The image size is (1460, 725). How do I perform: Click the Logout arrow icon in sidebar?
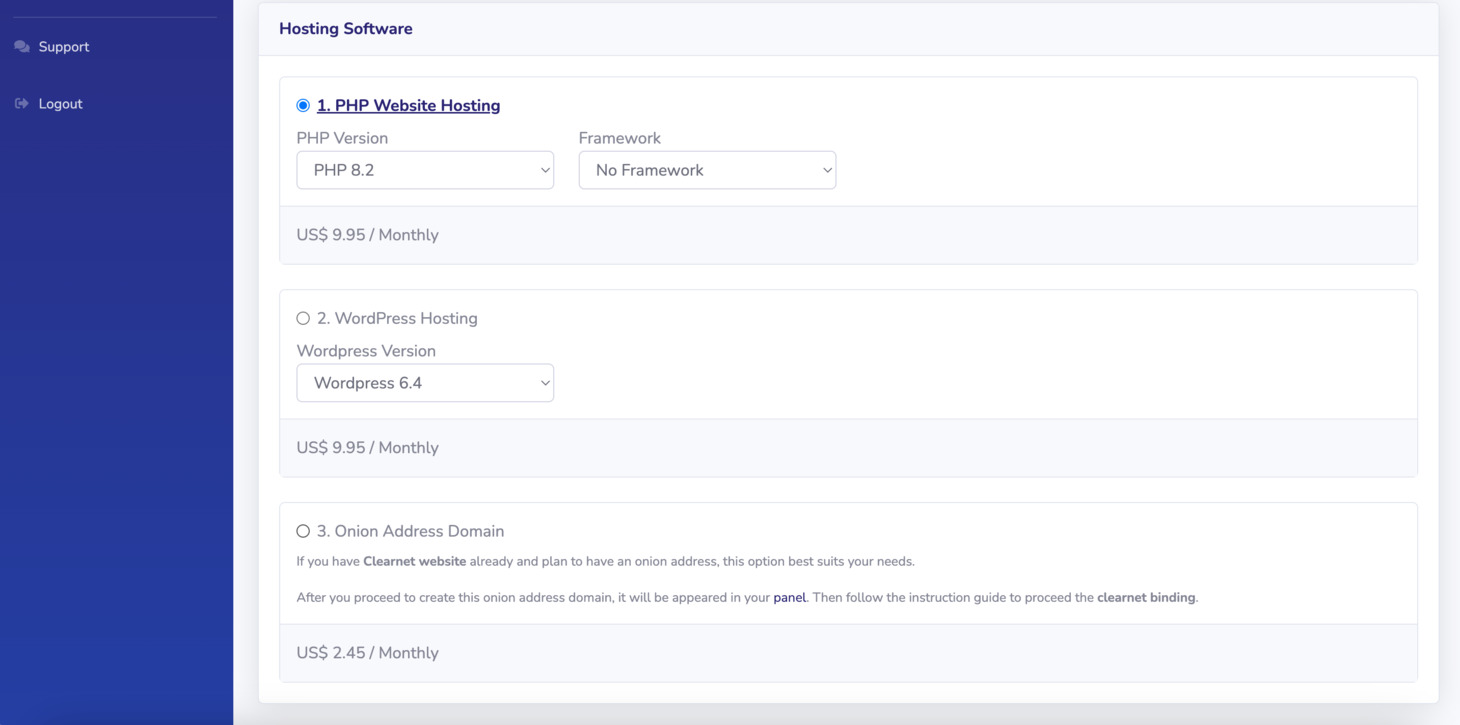pos(22,104)
